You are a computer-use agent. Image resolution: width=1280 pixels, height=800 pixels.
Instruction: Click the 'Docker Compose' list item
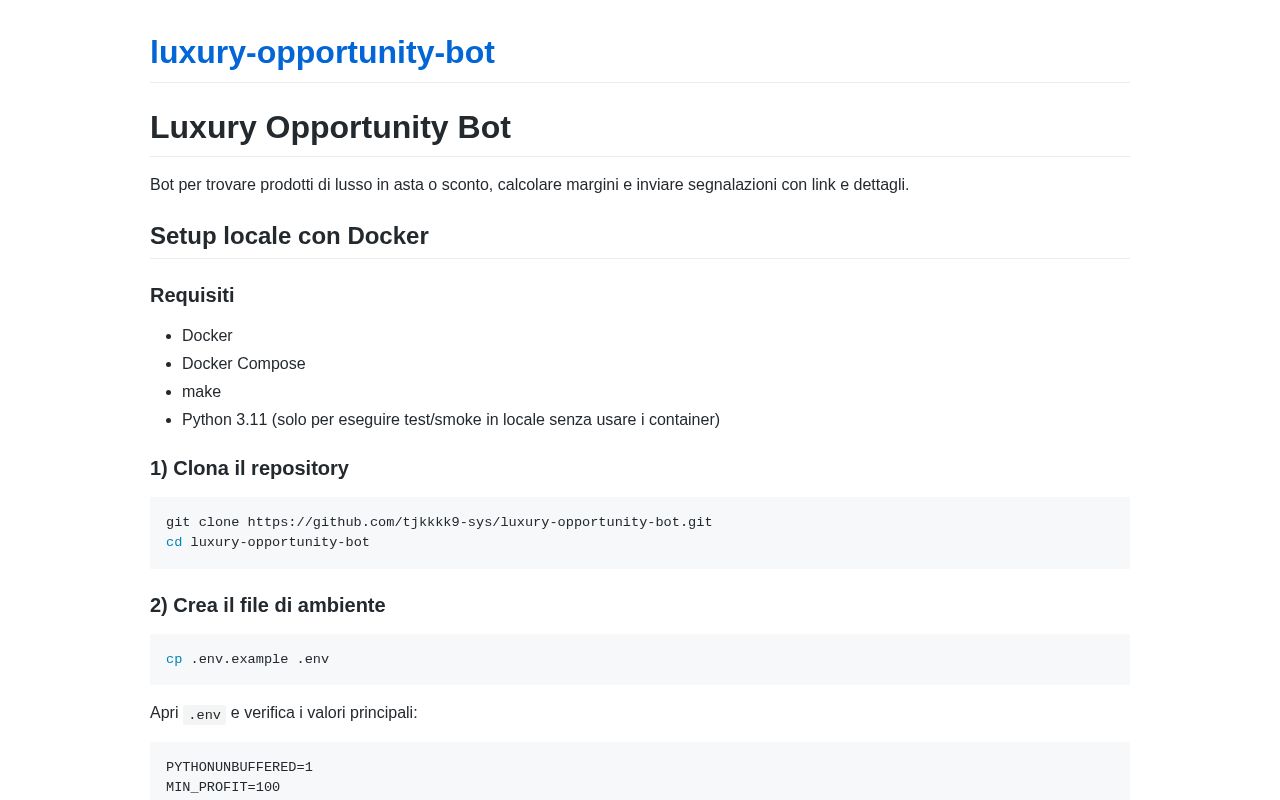pos(244,364)
